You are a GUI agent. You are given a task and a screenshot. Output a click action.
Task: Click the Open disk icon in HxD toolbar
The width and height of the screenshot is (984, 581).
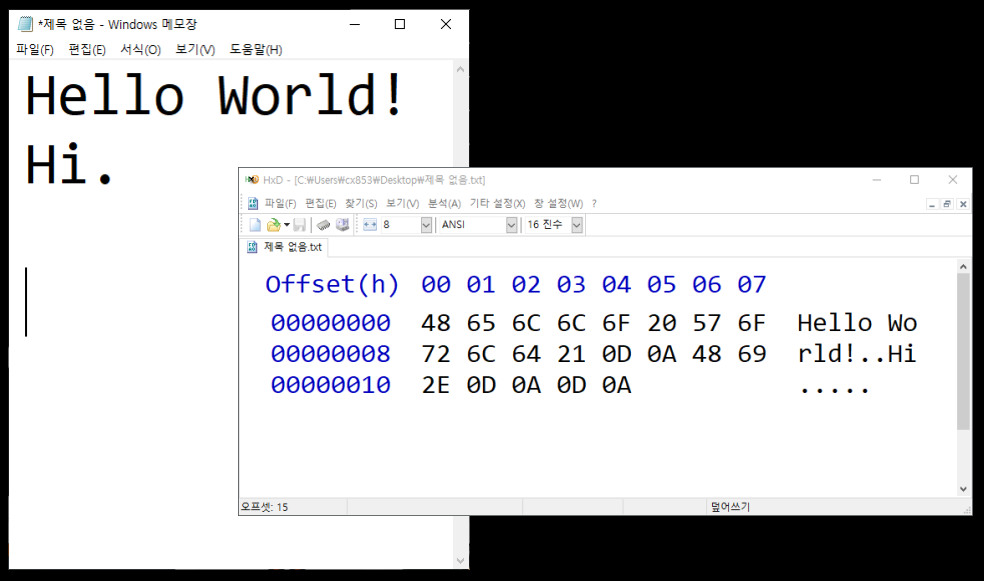coord(342,225)
